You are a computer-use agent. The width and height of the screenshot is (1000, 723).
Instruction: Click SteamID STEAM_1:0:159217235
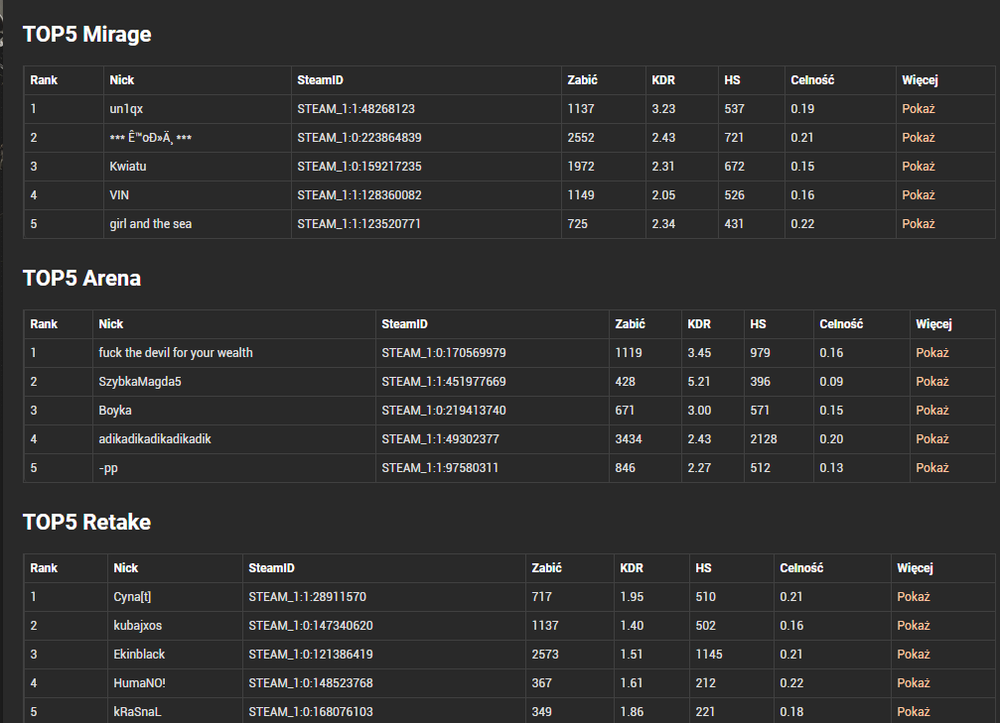point(359,166)
